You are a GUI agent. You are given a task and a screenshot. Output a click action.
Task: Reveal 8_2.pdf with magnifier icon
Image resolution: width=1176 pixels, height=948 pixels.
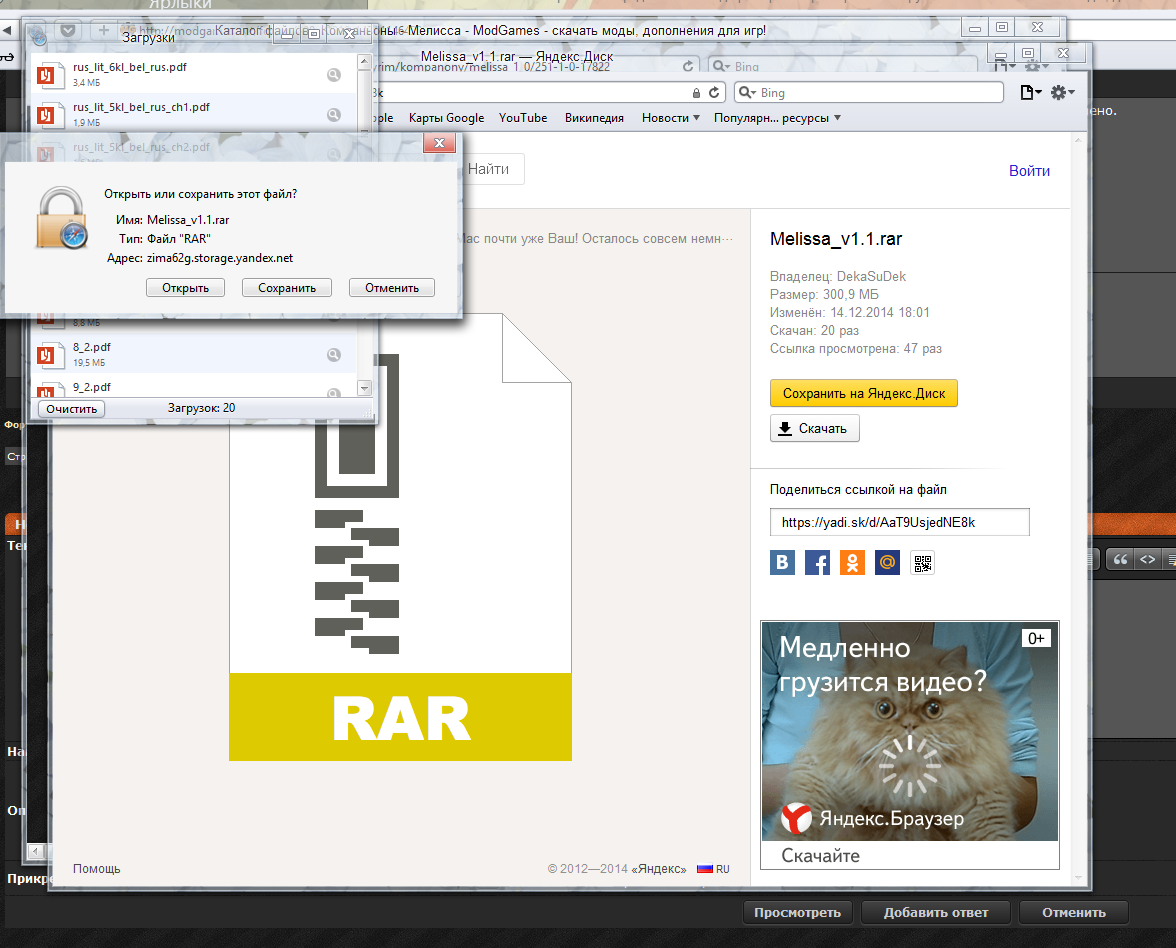point(334,355)
